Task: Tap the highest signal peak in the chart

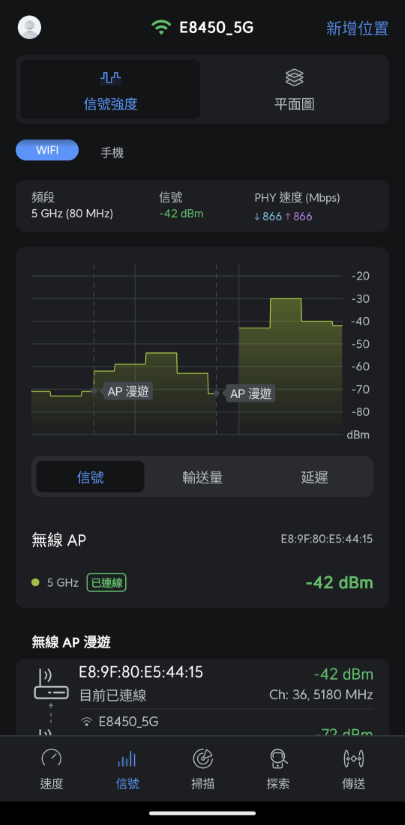Action: 286,299
